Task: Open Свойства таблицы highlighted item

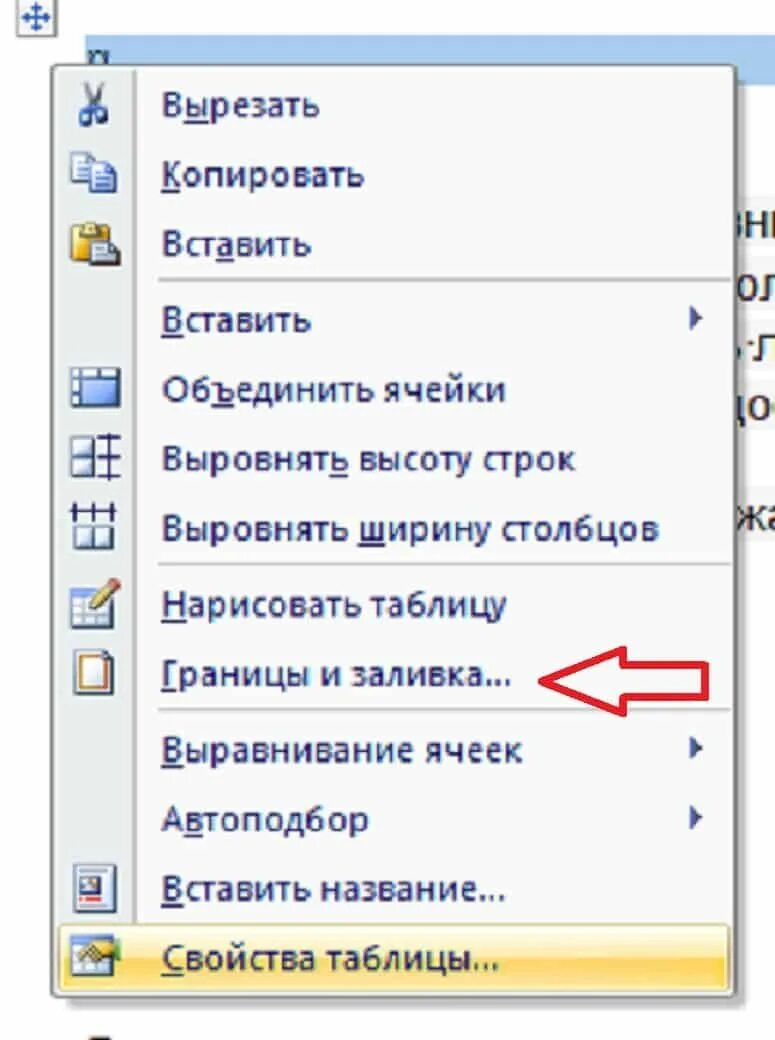Action: (x=393, y=957)
